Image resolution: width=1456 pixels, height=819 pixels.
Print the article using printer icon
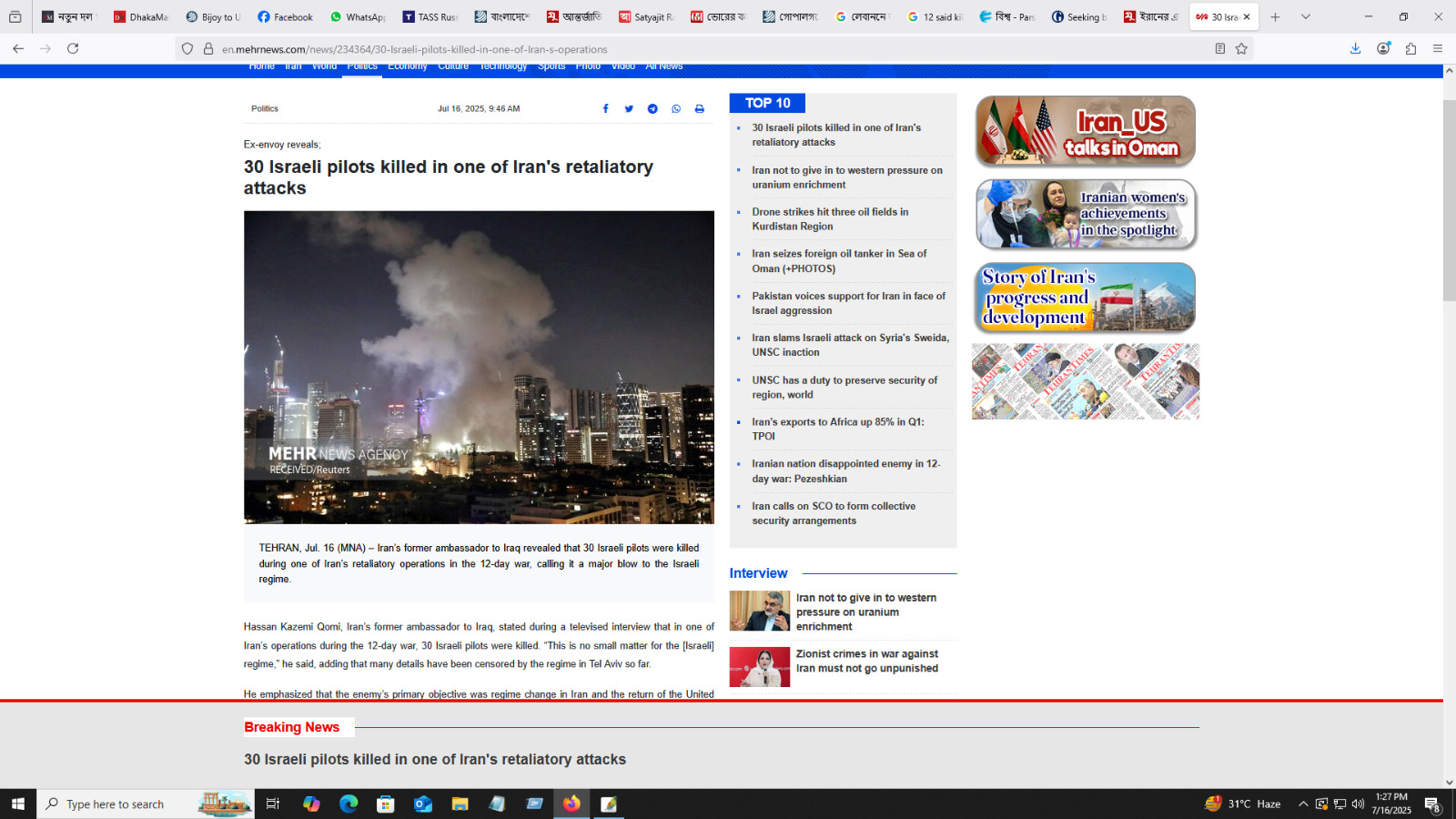[x=700, y=109]
